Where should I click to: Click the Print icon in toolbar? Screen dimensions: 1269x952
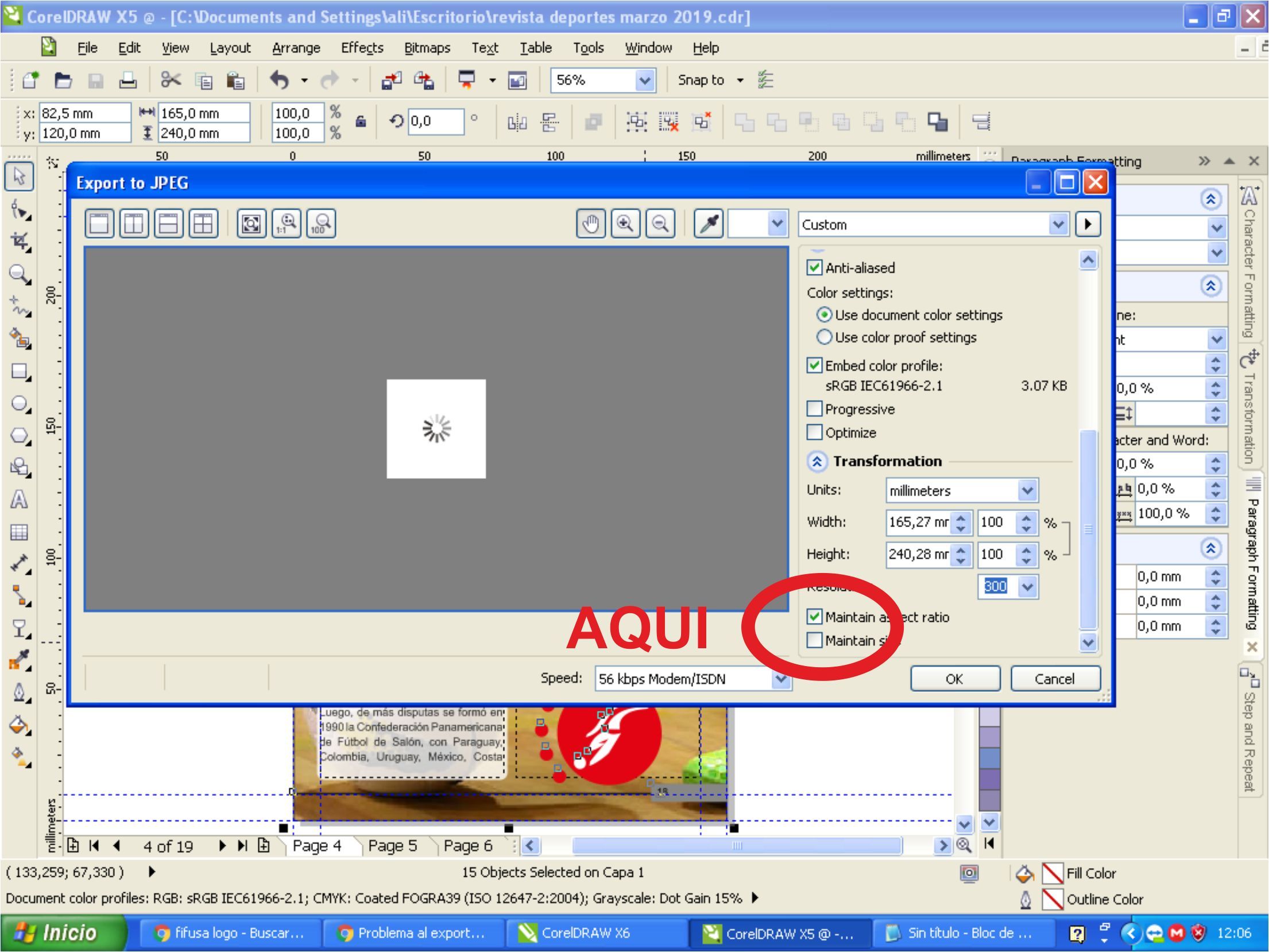click(127, 80)
